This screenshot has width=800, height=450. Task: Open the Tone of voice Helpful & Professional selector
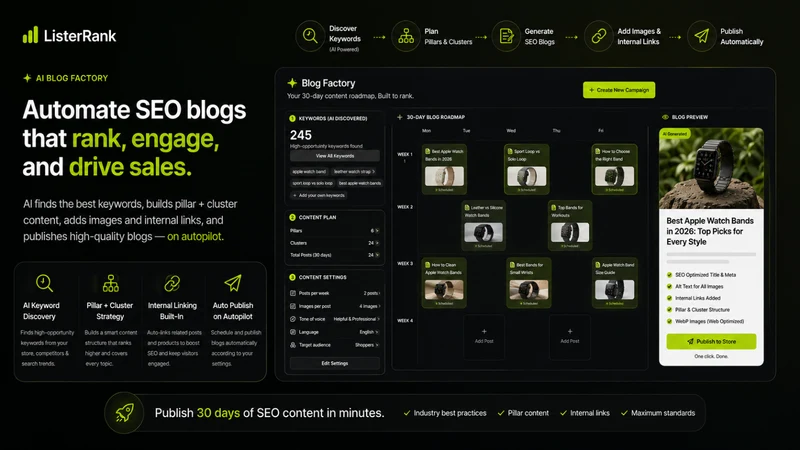point(357,319)
